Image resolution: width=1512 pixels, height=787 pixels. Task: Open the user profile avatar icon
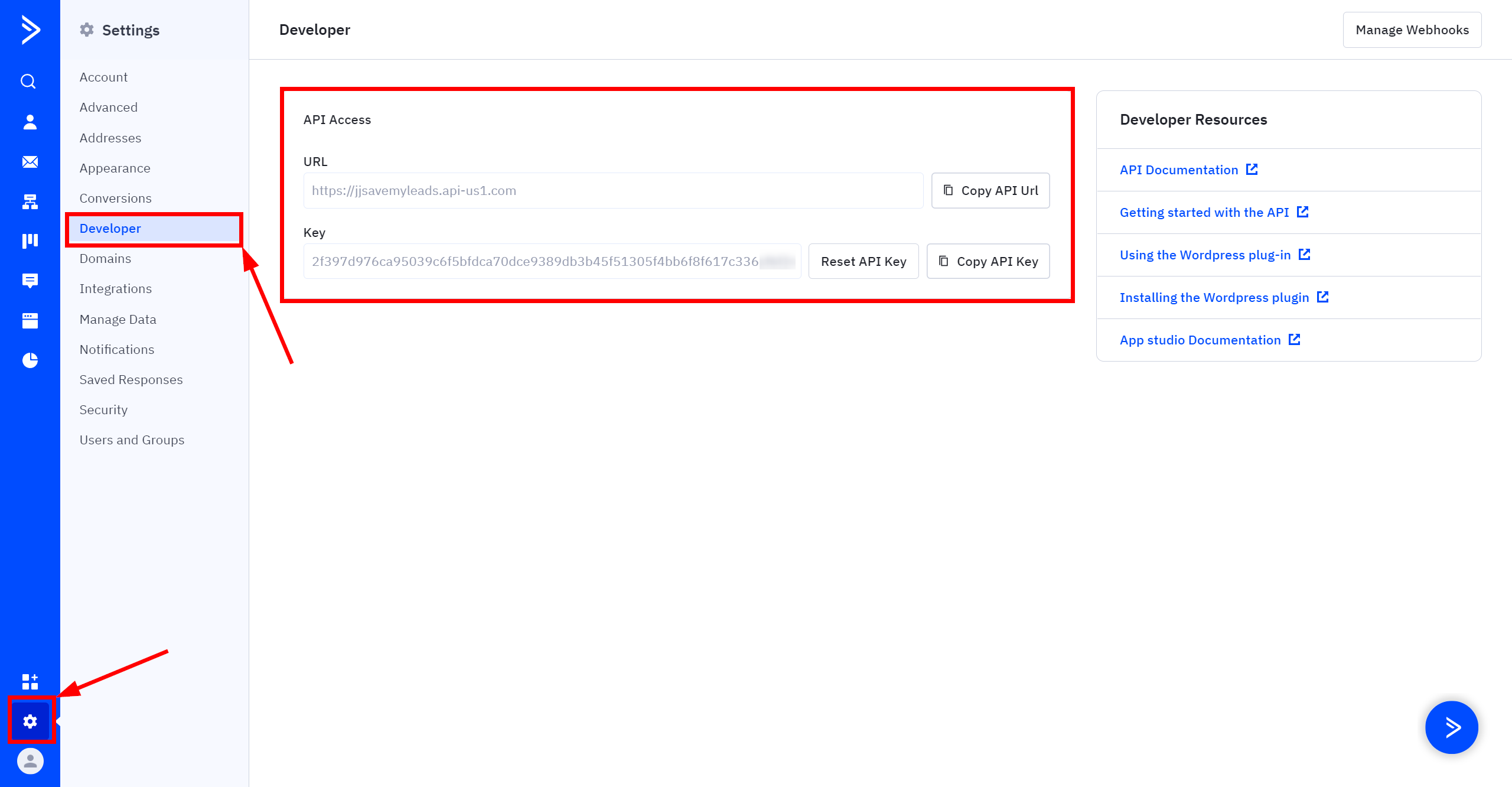(30, 761)
